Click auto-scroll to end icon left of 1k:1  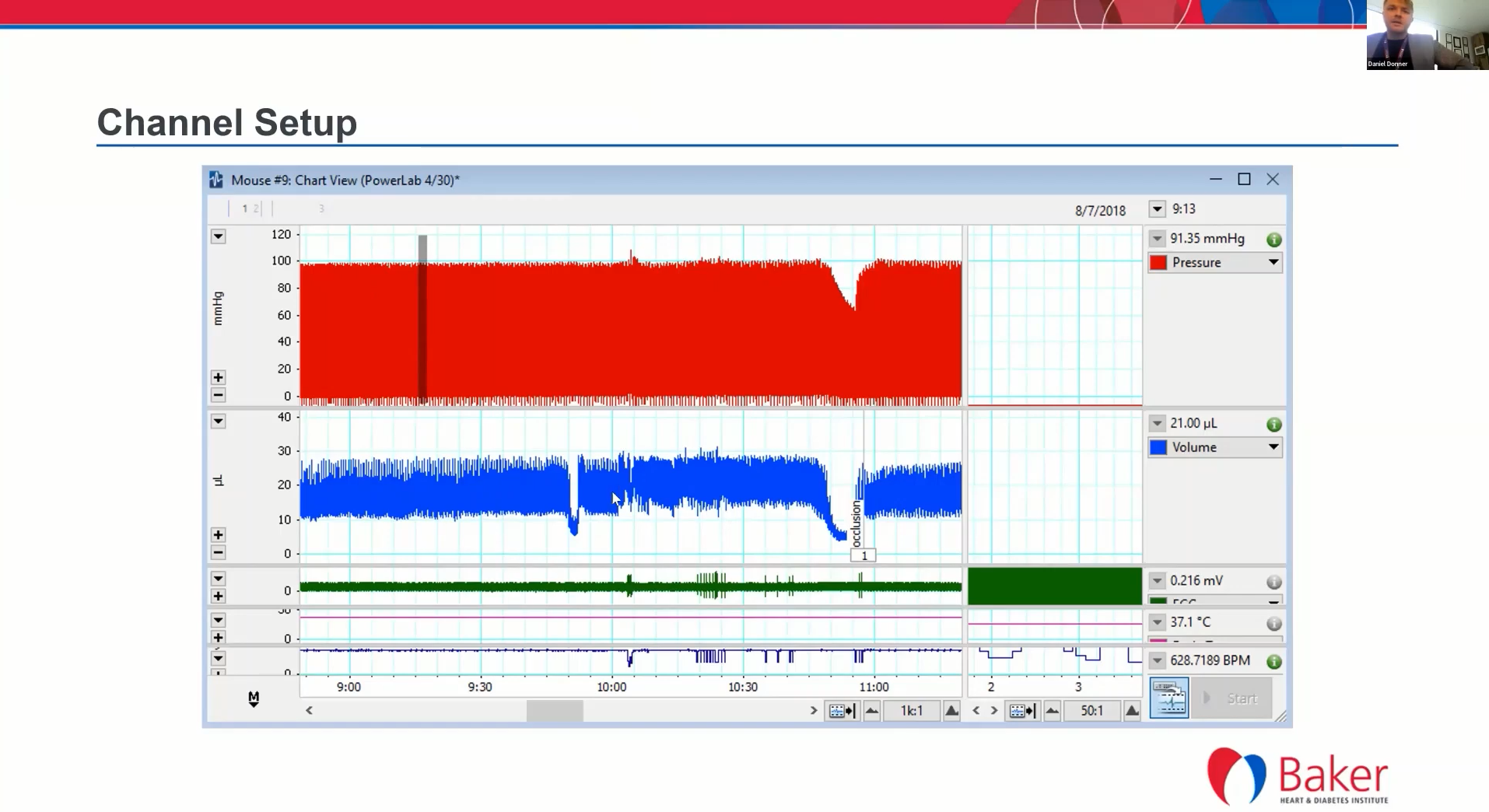tap(842, 711)
